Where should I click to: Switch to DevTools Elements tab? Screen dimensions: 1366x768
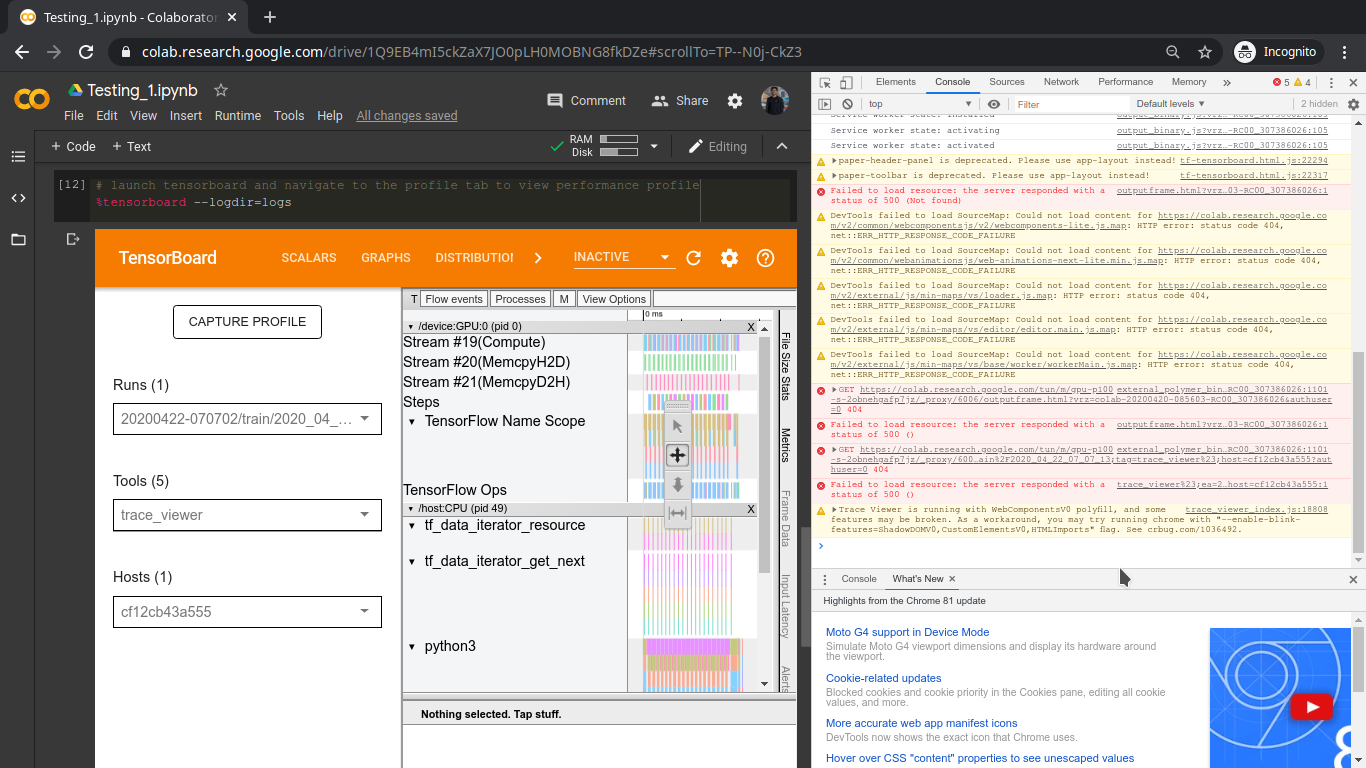coord(895,82)
